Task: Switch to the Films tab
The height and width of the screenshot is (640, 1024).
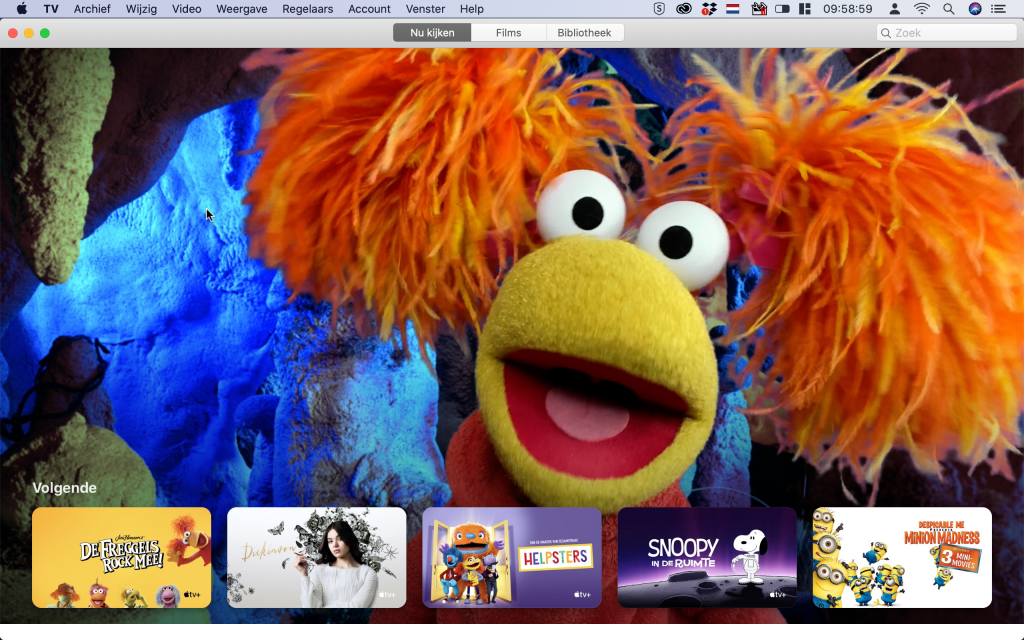Action: click(509, 32)
